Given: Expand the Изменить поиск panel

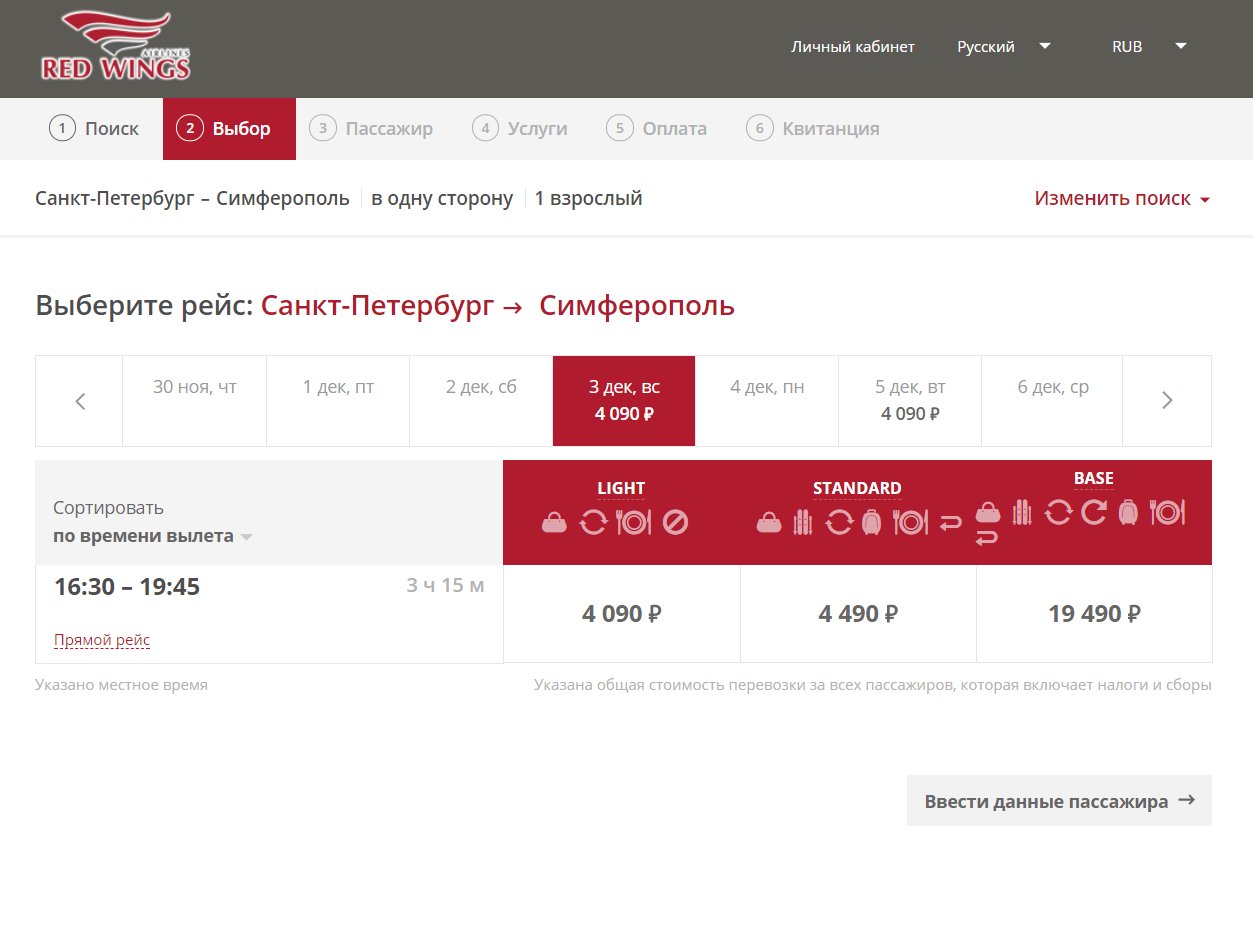Looking at the screenshot, I should click(1122, 198).
